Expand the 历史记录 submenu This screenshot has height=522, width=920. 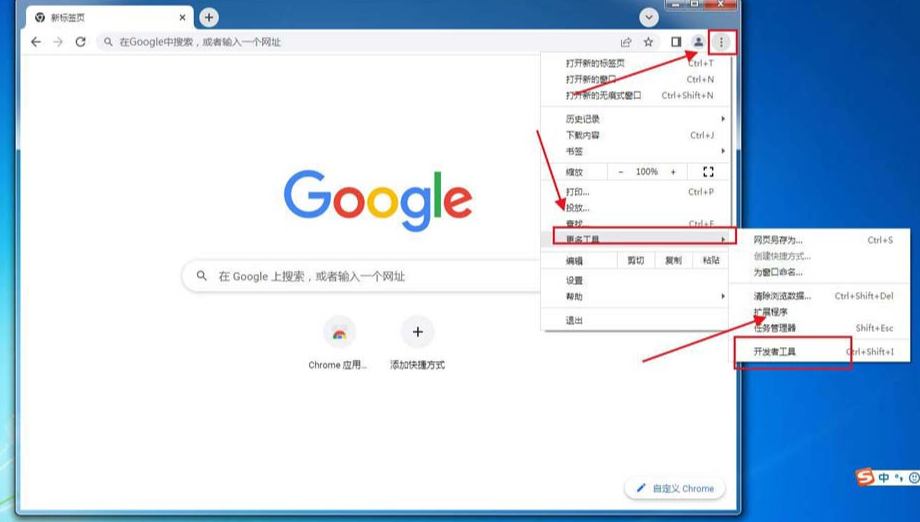click(637, 119)
